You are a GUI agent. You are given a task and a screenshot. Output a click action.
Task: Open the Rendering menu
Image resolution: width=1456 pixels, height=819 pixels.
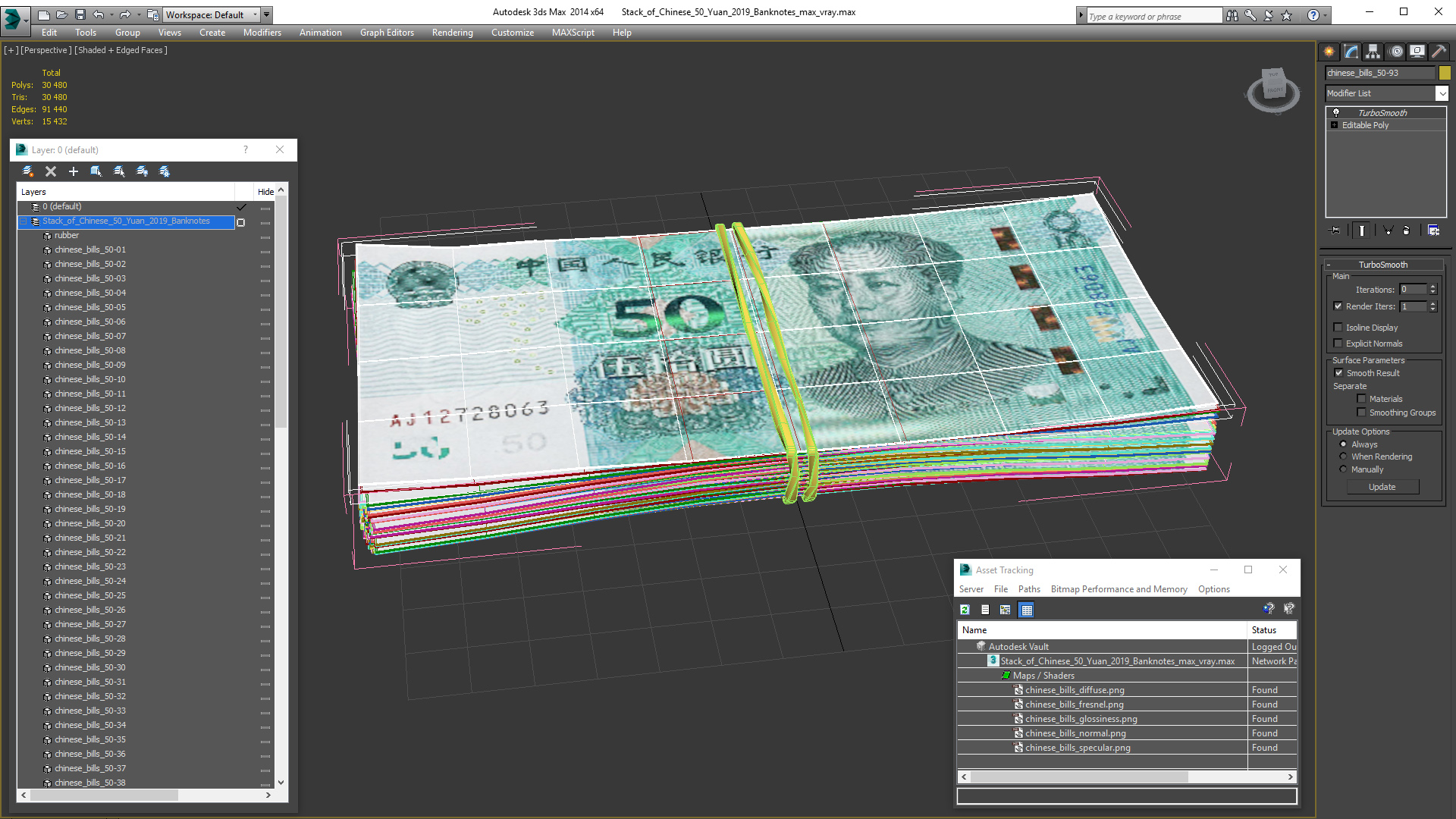point(453,33)
